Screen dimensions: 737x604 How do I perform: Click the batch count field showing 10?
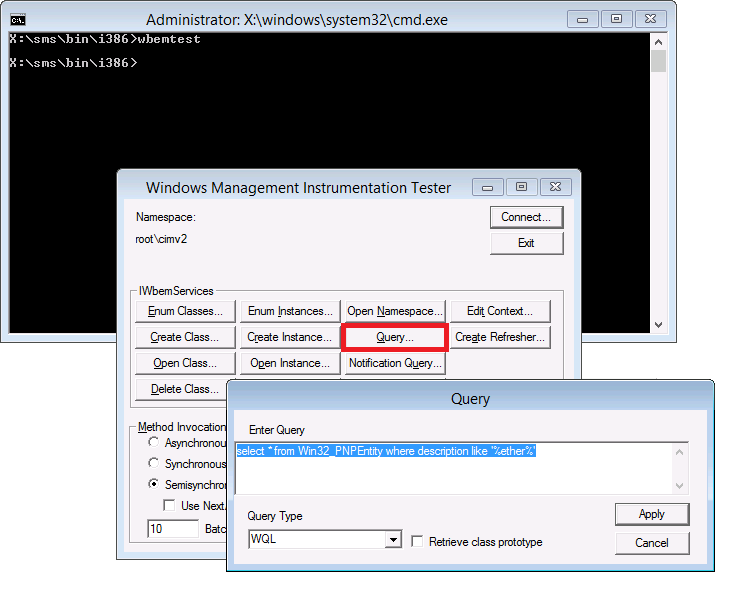pos(173,529)
